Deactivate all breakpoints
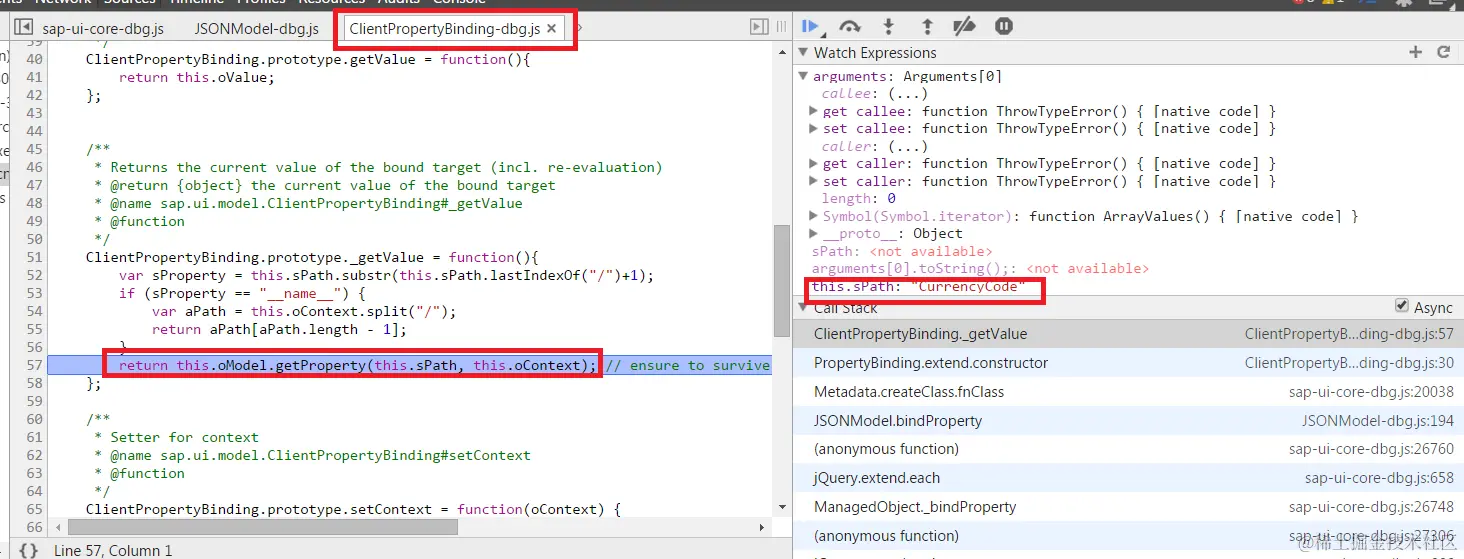This screenshot has width=1464, height=559. pyautogui.click(x=964, y=27)
